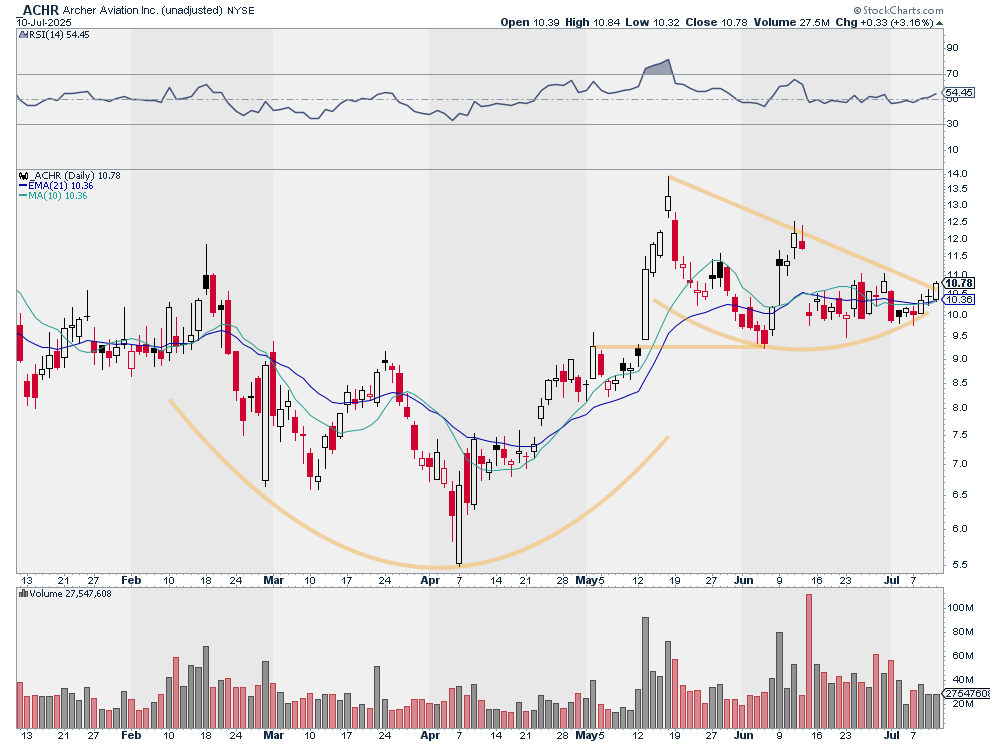Click the 100M volume axis label
Viewport: 990px width, 744px height.
coord(960,608)
